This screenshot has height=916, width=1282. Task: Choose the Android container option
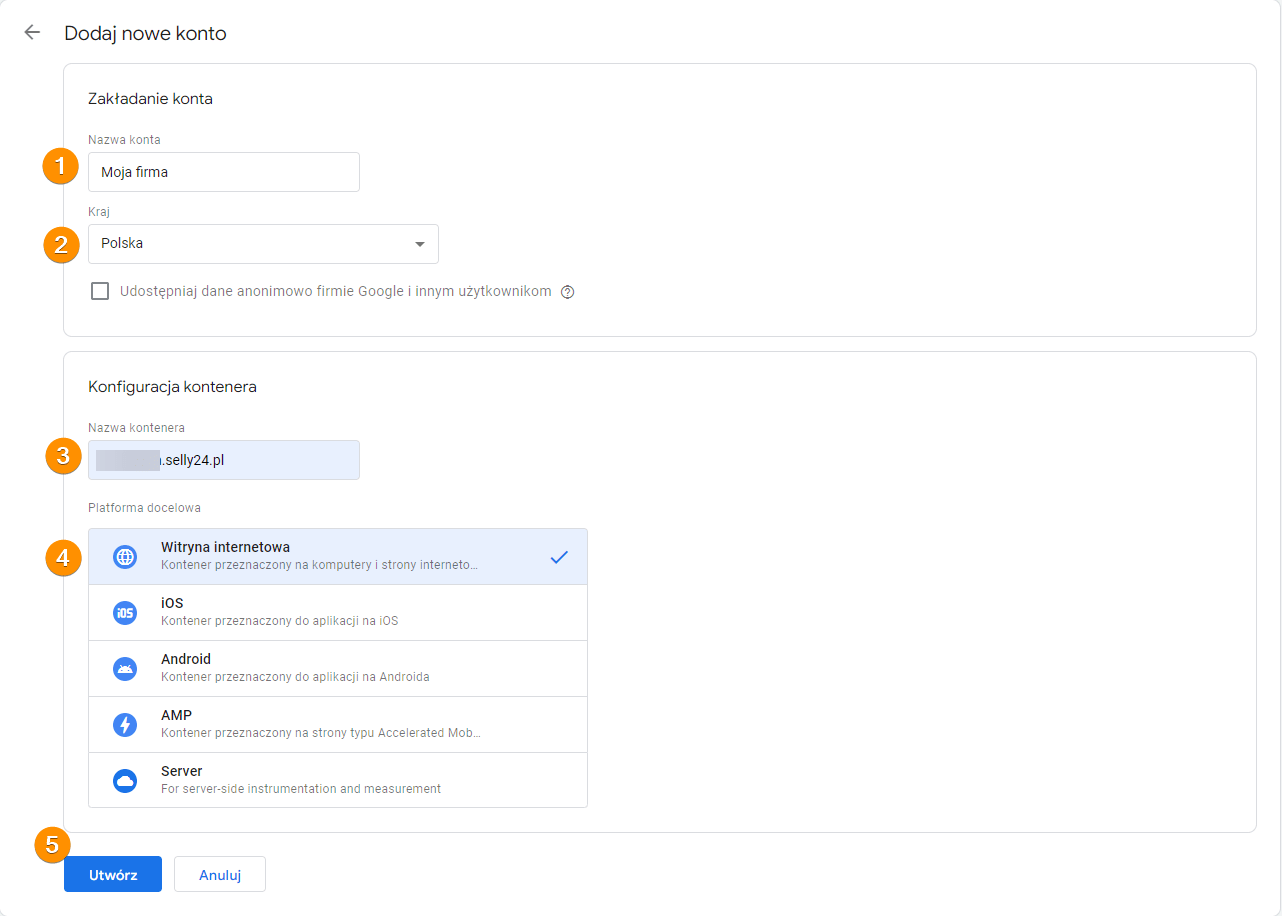pyautogui.click(x=337, y=668)
